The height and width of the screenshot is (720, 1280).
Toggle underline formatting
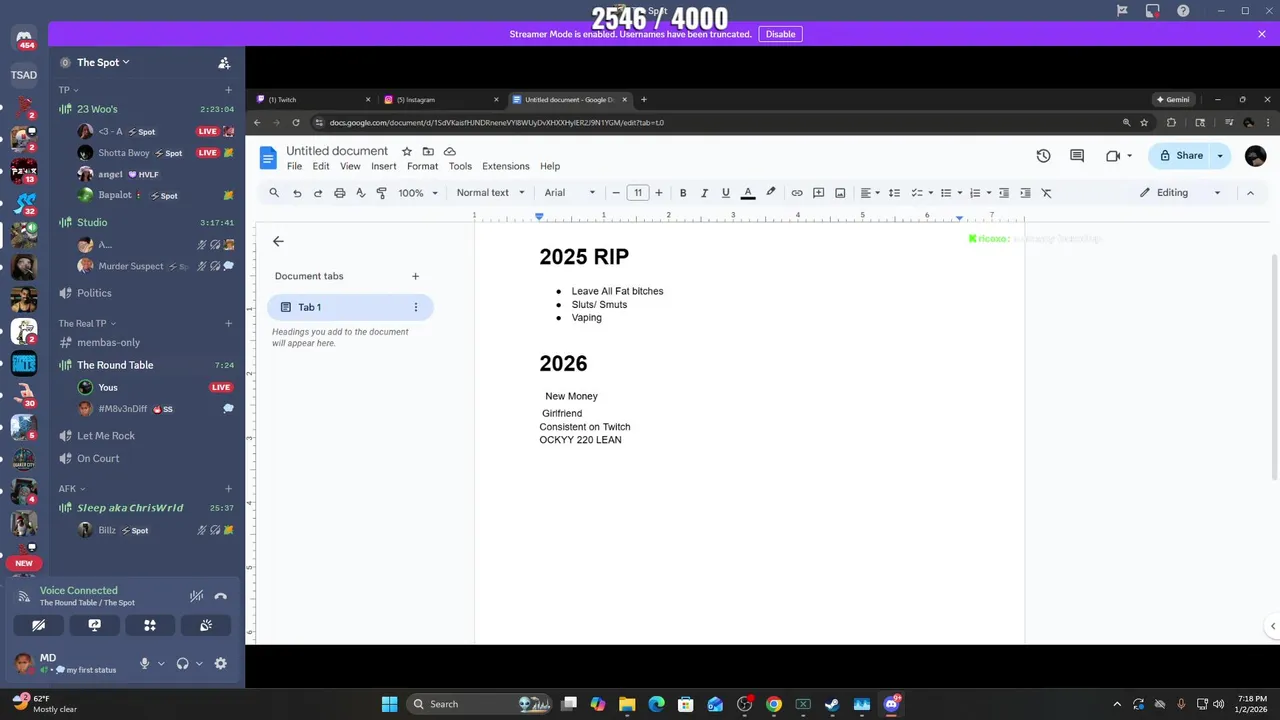click(726, 193)
